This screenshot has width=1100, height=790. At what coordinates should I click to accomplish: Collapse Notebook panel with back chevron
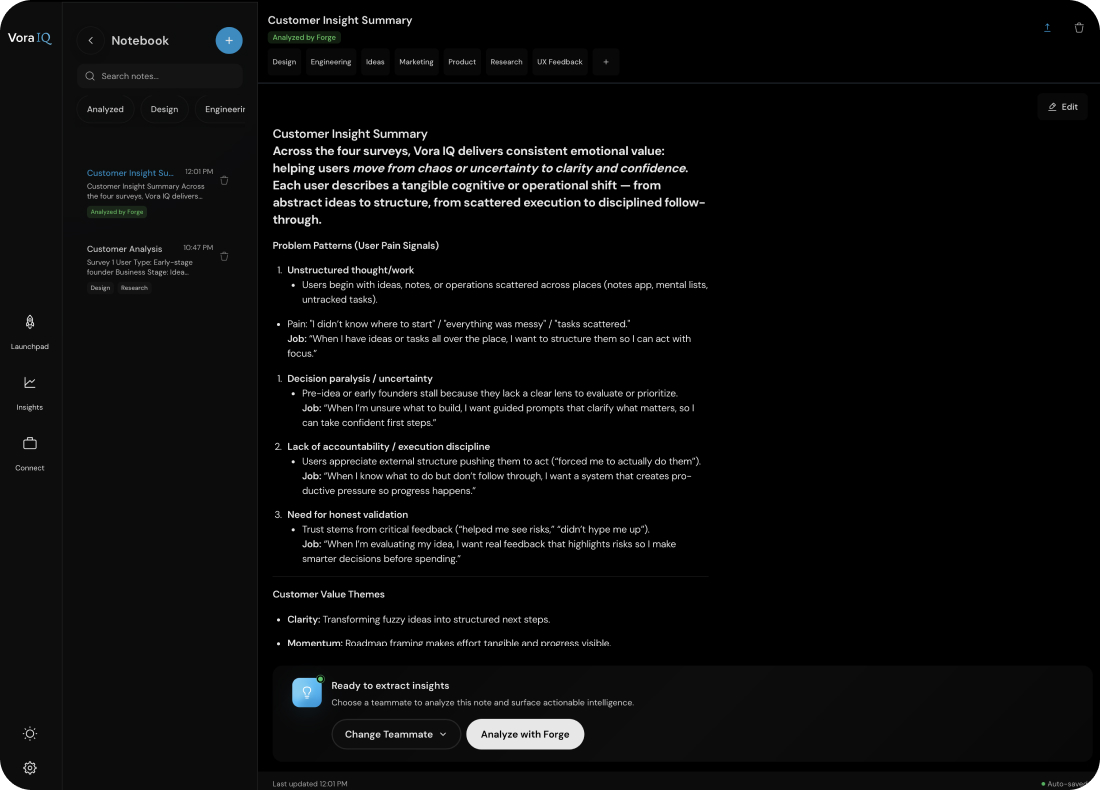coord(91,41)
